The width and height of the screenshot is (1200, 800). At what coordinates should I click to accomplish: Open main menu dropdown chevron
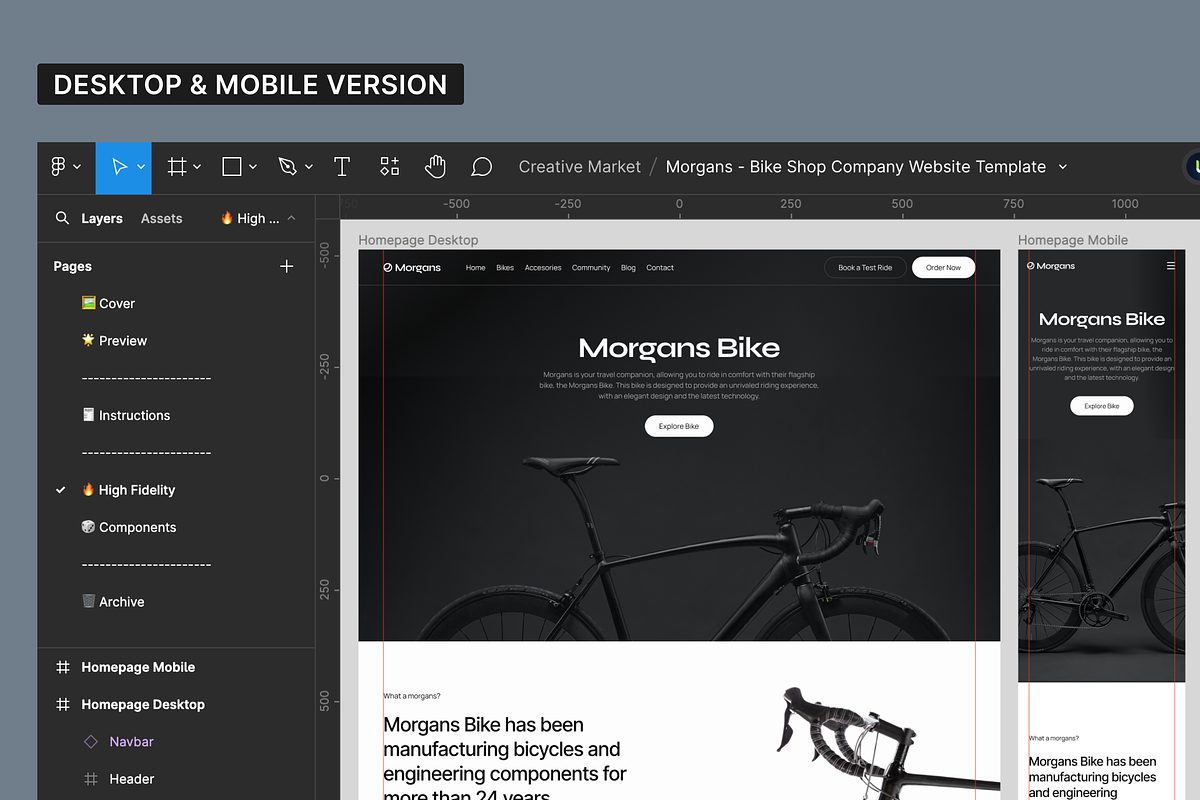77,167
